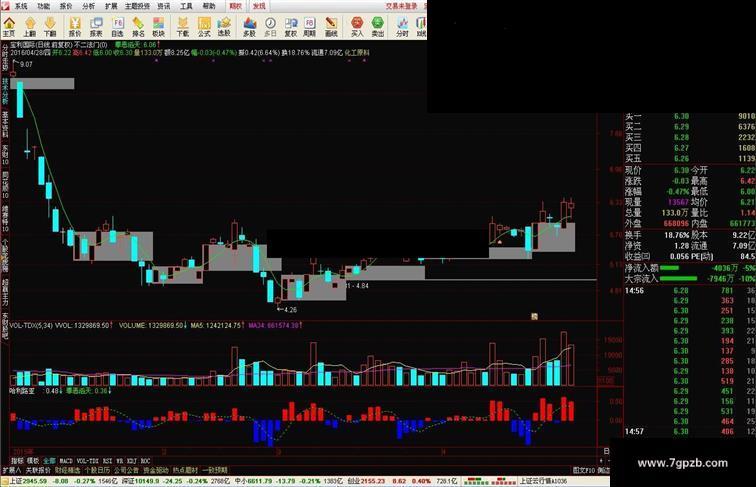756x487 pixels.
Task: Open the 报价 menu in menu bar
Action: click(x=66, y=6)
